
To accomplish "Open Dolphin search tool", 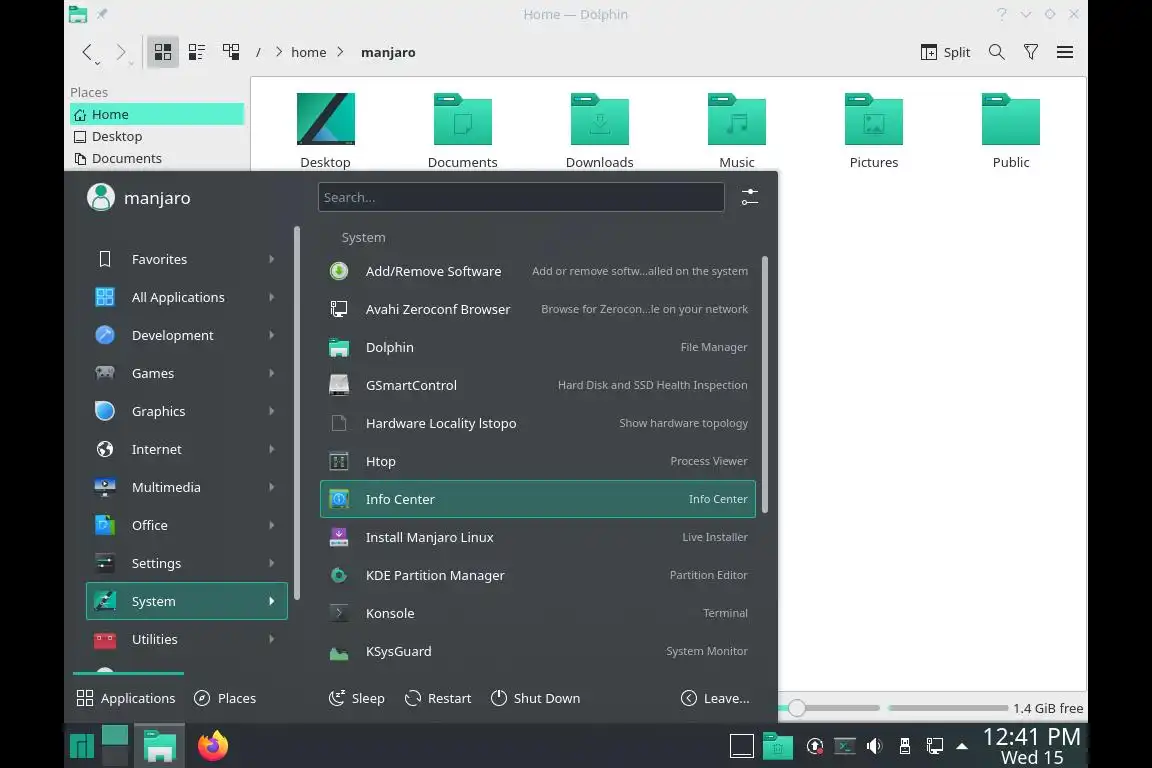I will 996,52.
